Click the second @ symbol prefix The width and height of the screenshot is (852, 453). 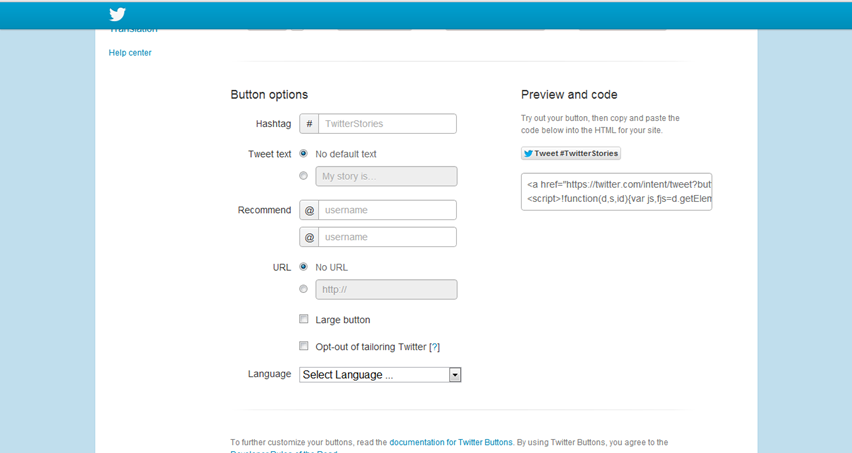[x=309, y=237]
